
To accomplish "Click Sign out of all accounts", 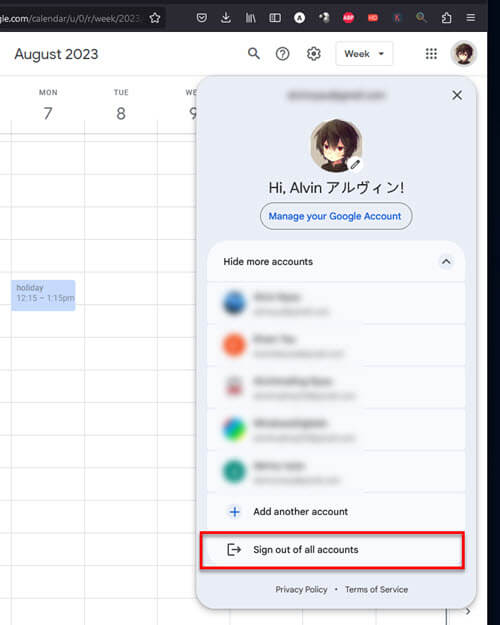I will point(333,550).
